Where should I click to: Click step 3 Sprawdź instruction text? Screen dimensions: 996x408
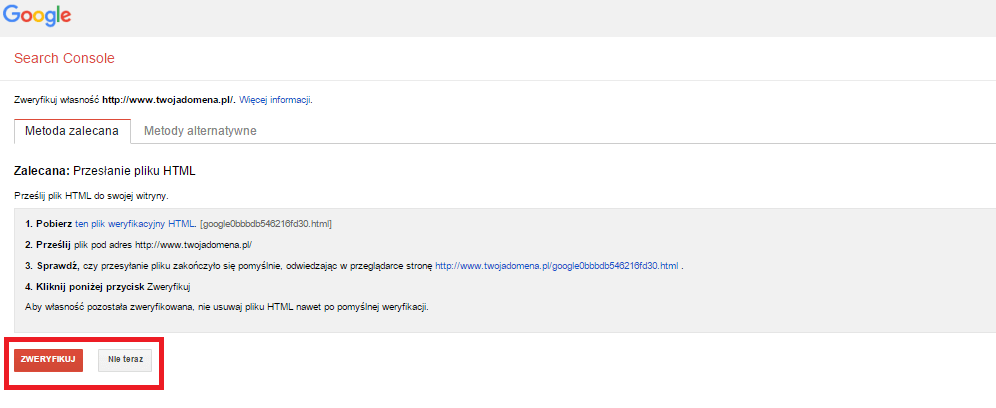(x=229, y=266)
